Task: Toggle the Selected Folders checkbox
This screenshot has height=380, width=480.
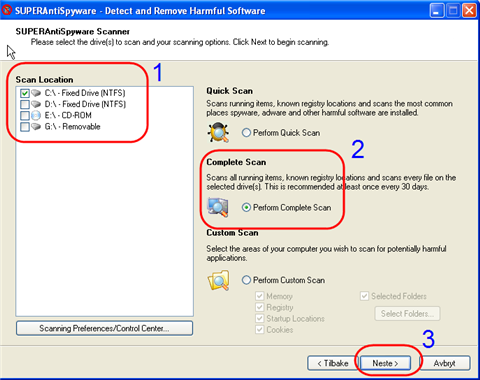Action: 364,296
